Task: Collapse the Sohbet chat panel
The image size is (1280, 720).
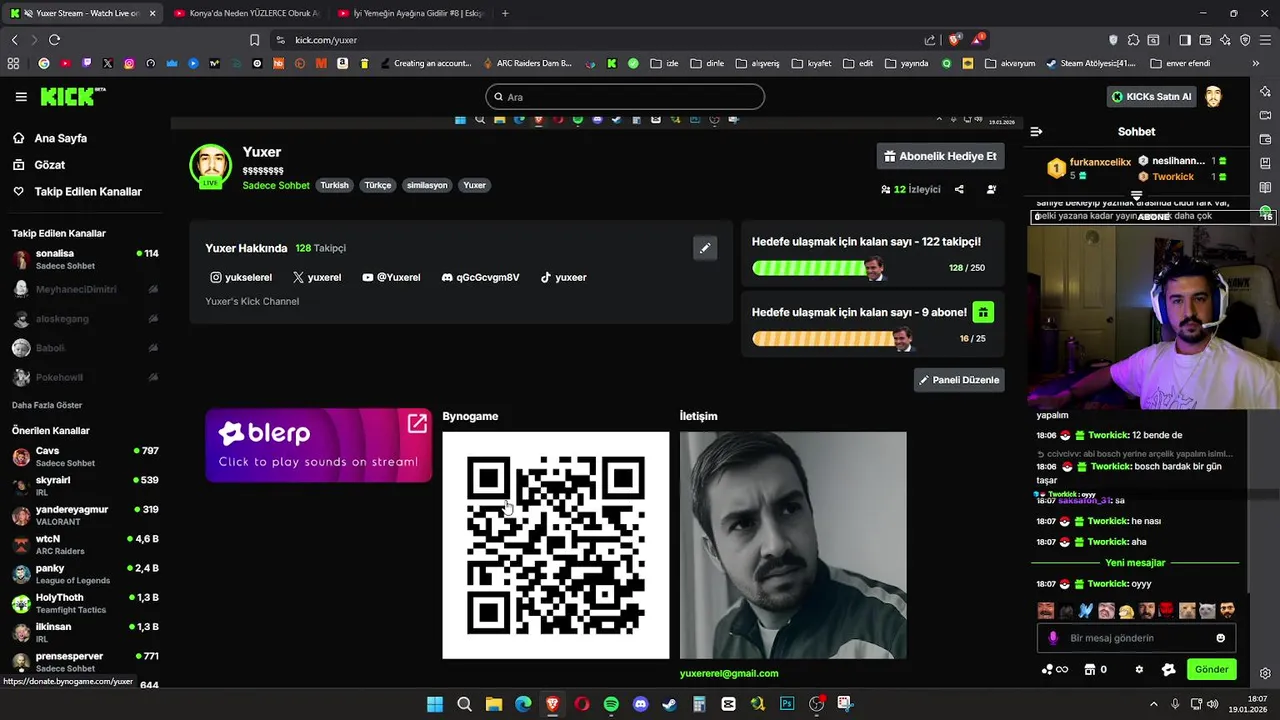Action: pyautogui.click(x=1036, y=131)
